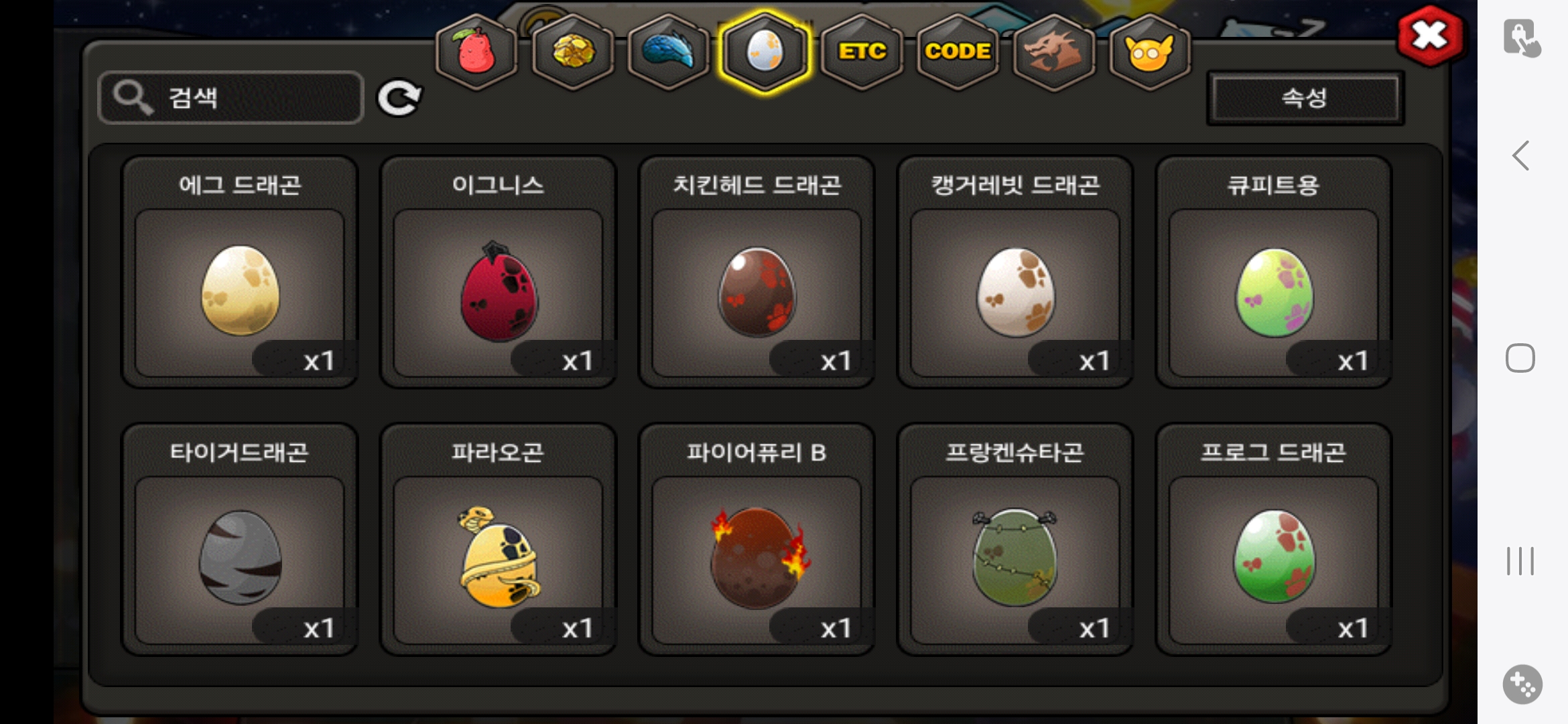
Task: Click the 검색 search input field
Action: click(x=231, y=97)
